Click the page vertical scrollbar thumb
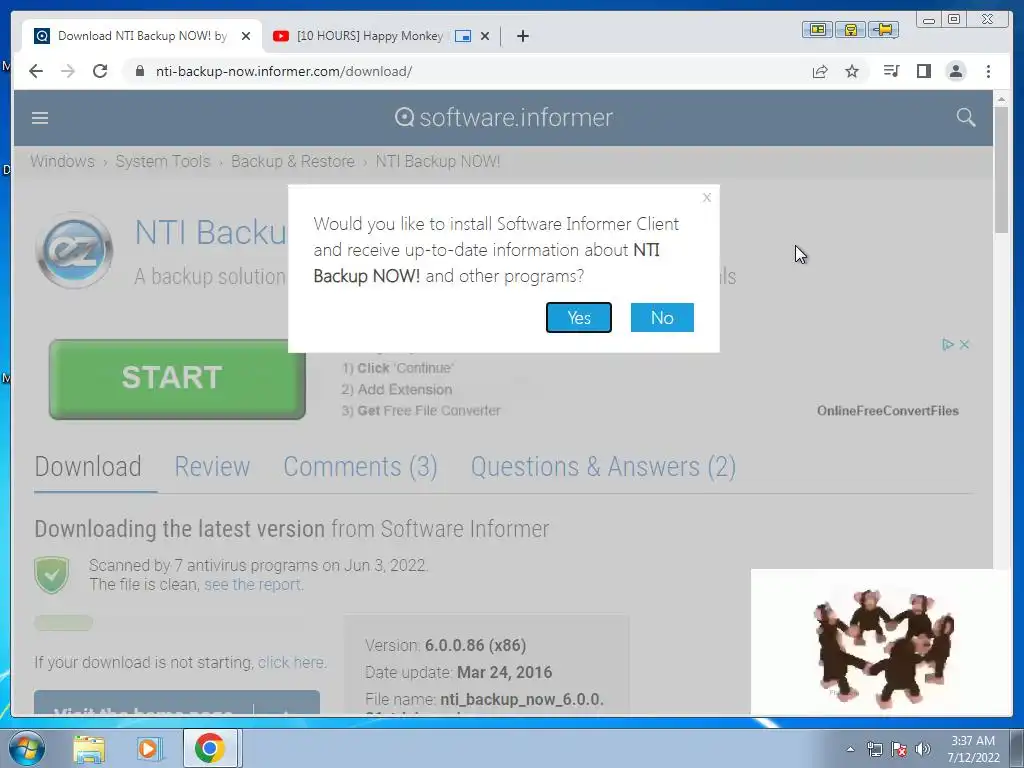Screen dimensions: 1024x768 1001,168
